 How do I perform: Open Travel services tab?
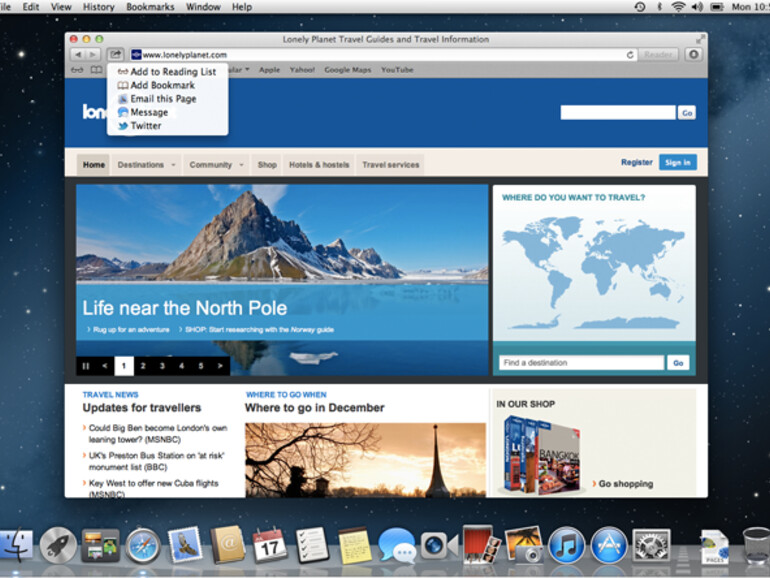pos(391,165)
